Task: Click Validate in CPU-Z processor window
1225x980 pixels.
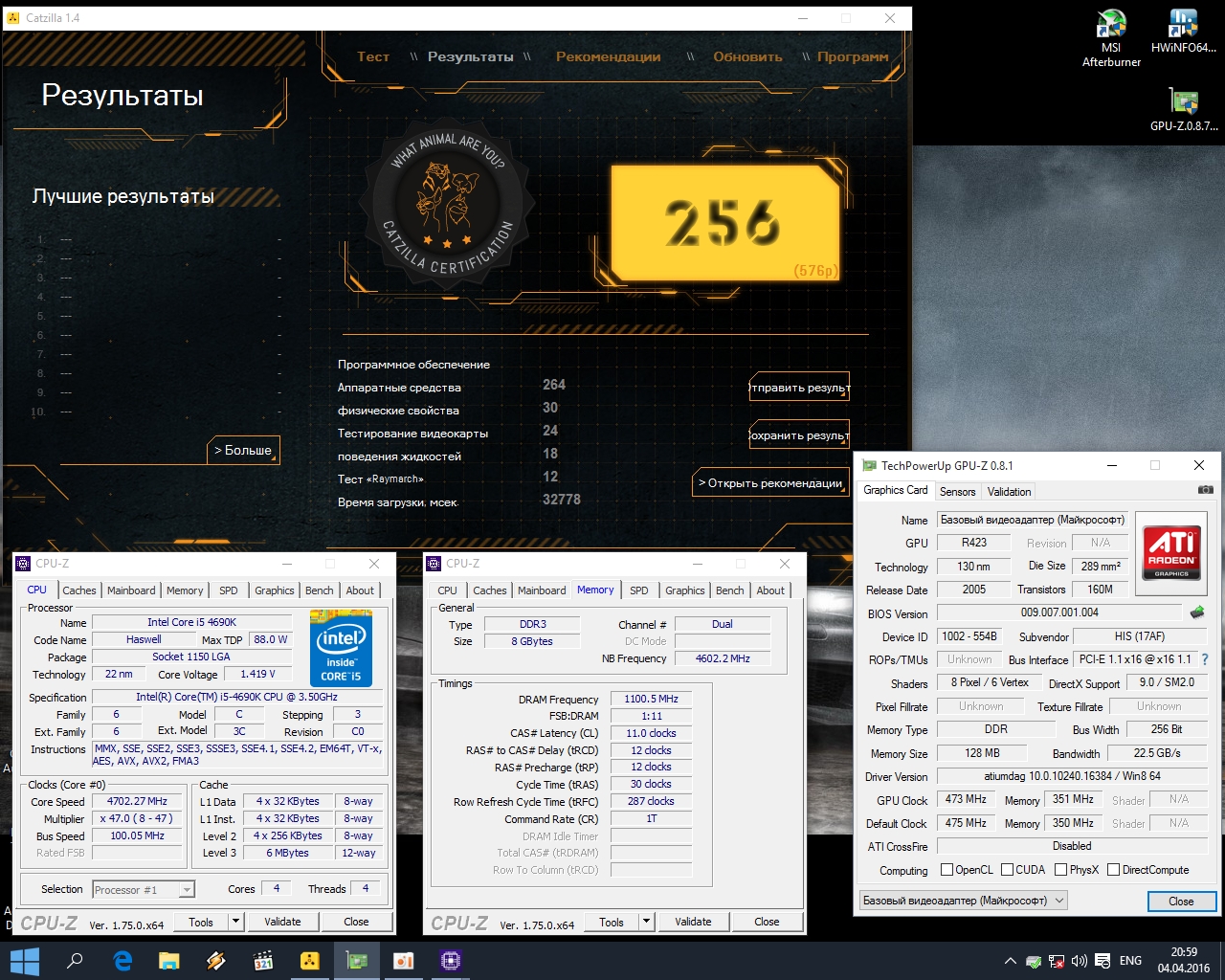Action: coord(282,922)
